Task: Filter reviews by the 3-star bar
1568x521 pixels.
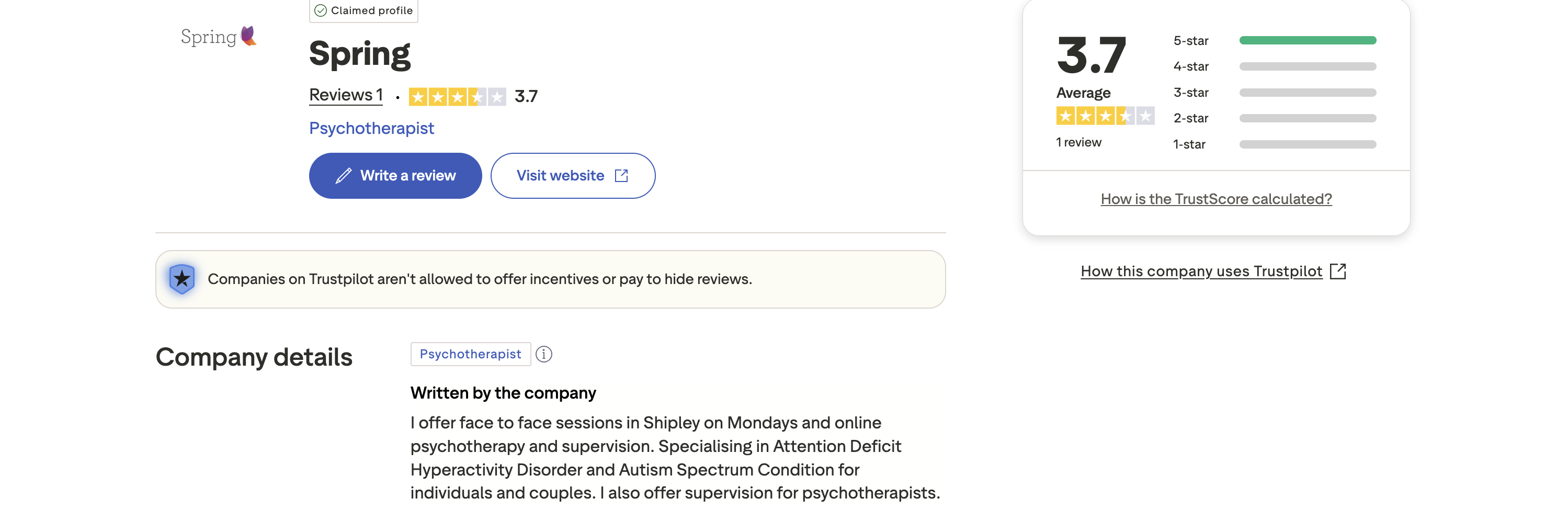Action: pos(1307,93)
